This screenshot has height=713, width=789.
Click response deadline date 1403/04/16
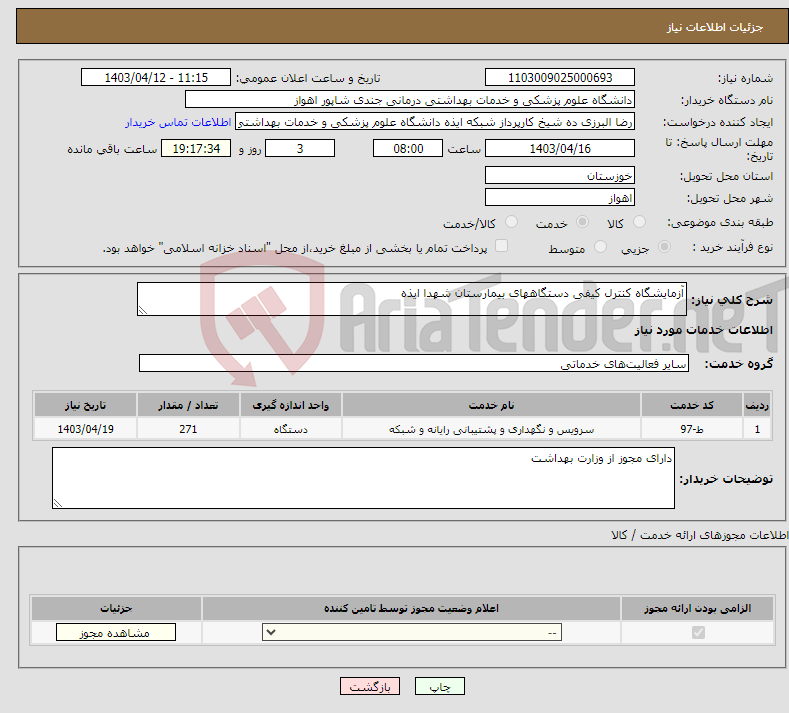click(560, 148)
